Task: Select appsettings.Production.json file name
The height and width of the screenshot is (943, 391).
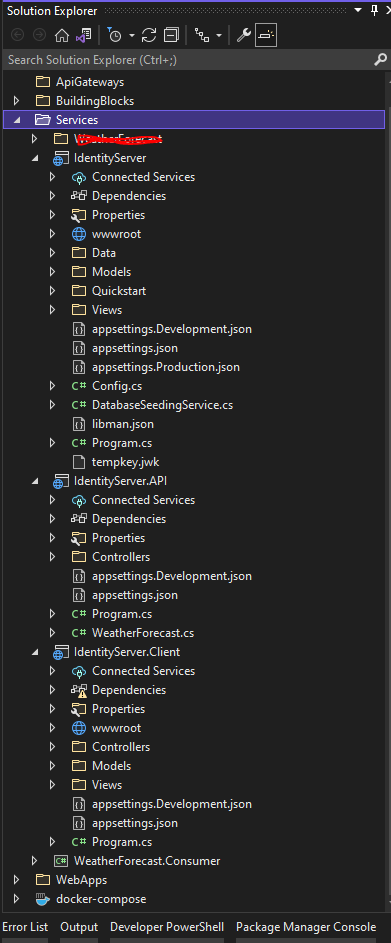Action: [166, 367]
